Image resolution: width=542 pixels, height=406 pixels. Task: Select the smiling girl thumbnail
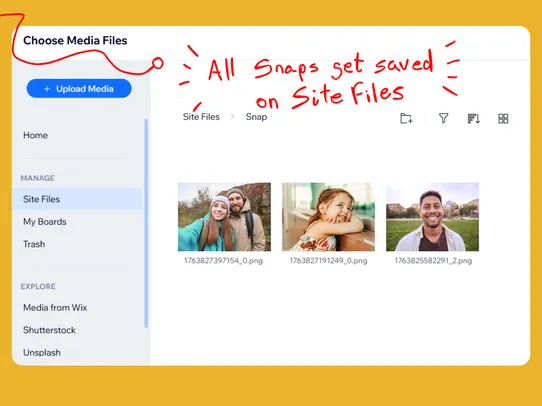[x=328, y=217]
